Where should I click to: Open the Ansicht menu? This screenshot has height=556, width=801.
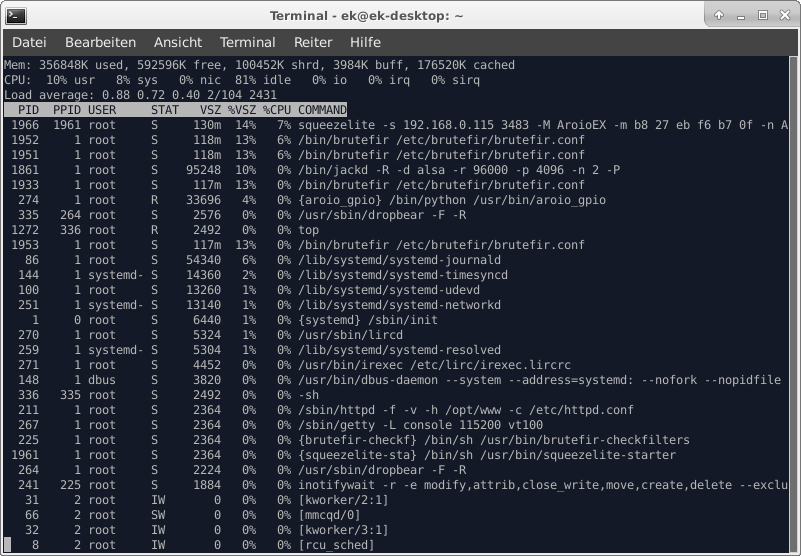pyautogui.click(x=178, y=42)
